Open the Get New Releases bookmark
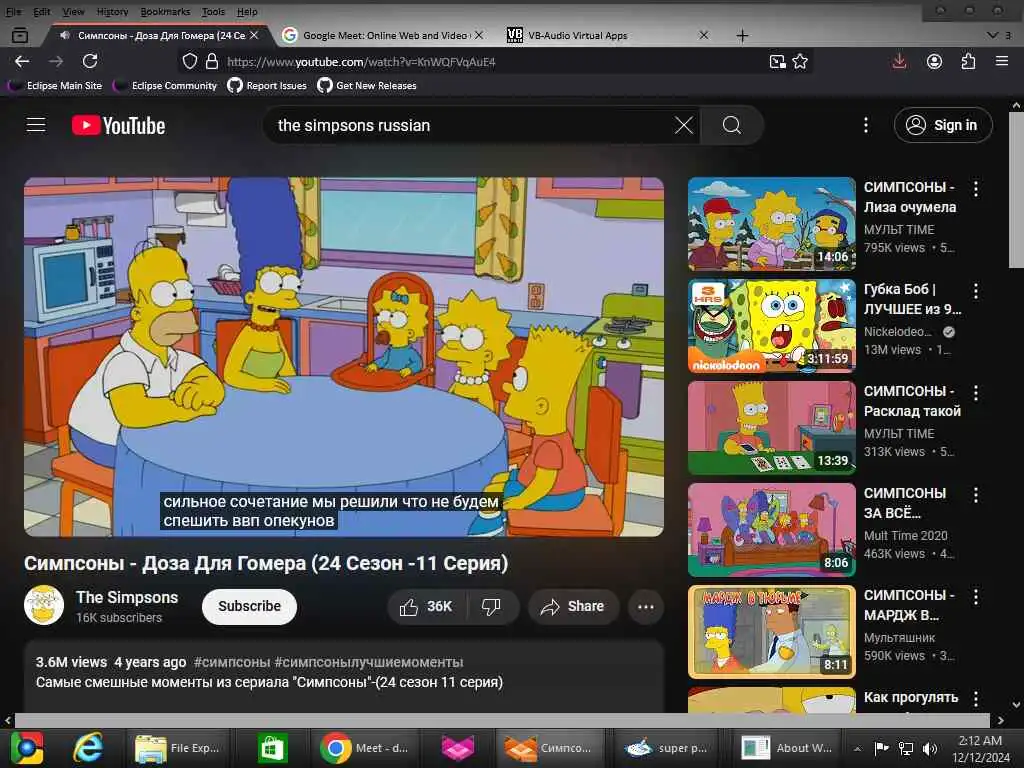The width and height of the screenshot is (1024, 768). point(367,86)
